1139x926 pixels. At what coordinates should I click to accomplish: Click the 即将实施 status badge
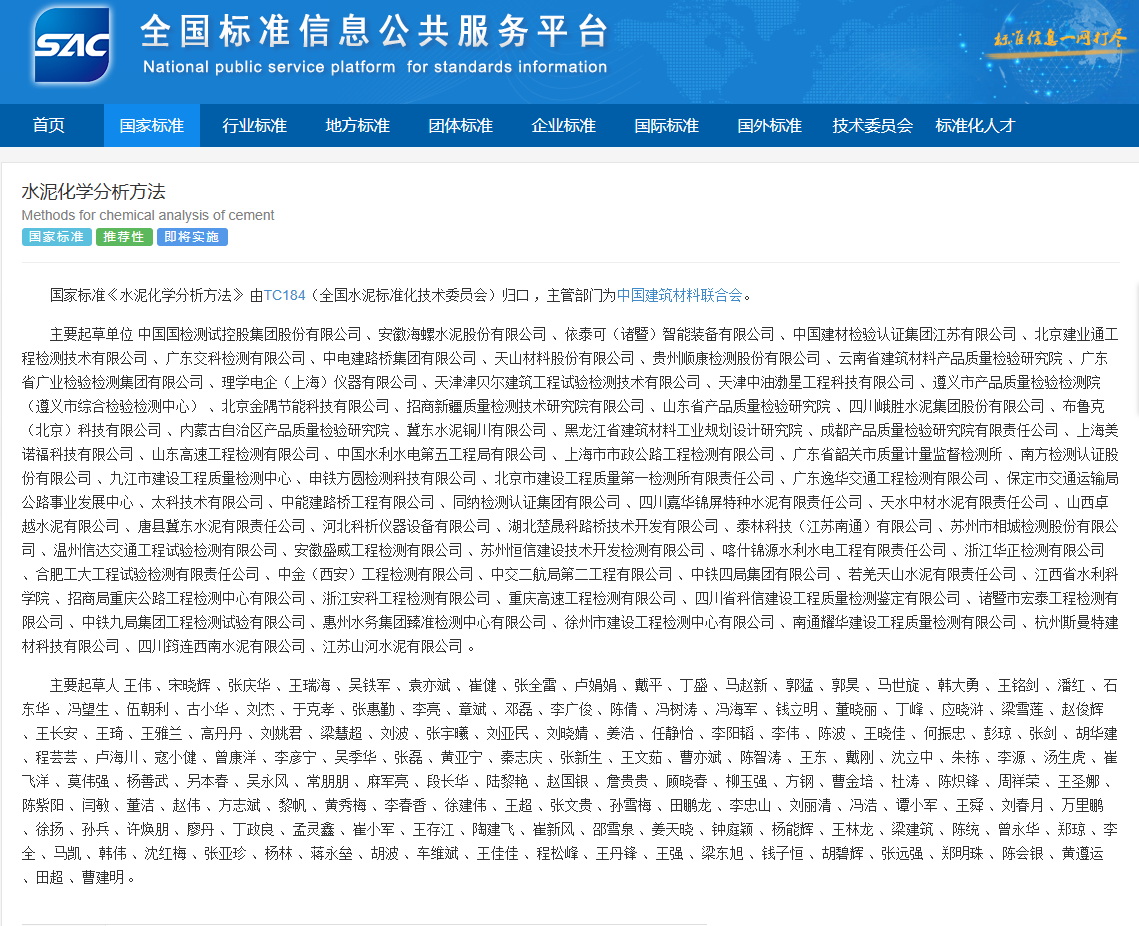coord(192,237)
